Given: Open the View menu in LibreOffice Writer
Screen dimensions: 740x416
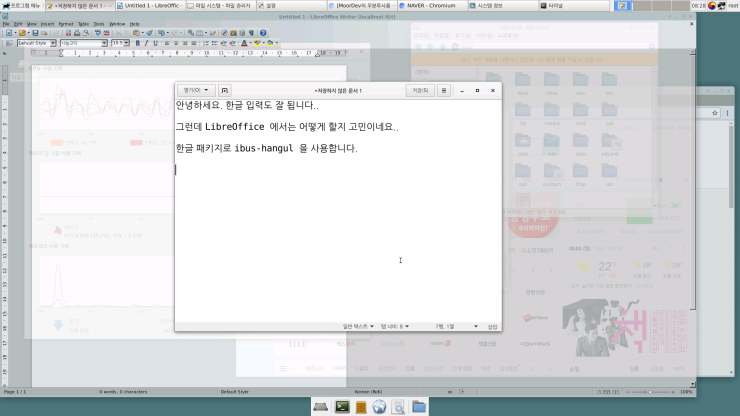Looking at the screenshot, I should point(32,24).
